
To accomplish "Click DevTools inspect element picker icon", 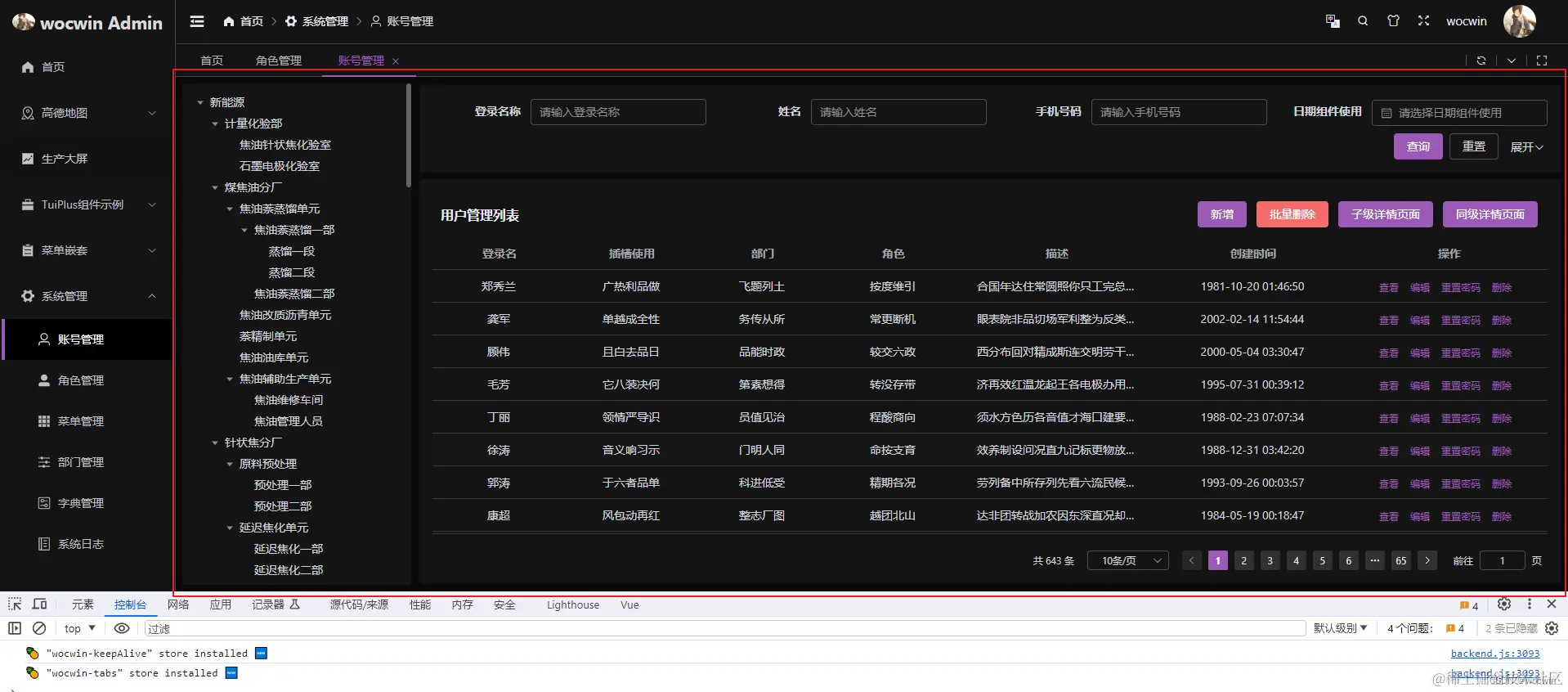I will (x=15, y=604).
